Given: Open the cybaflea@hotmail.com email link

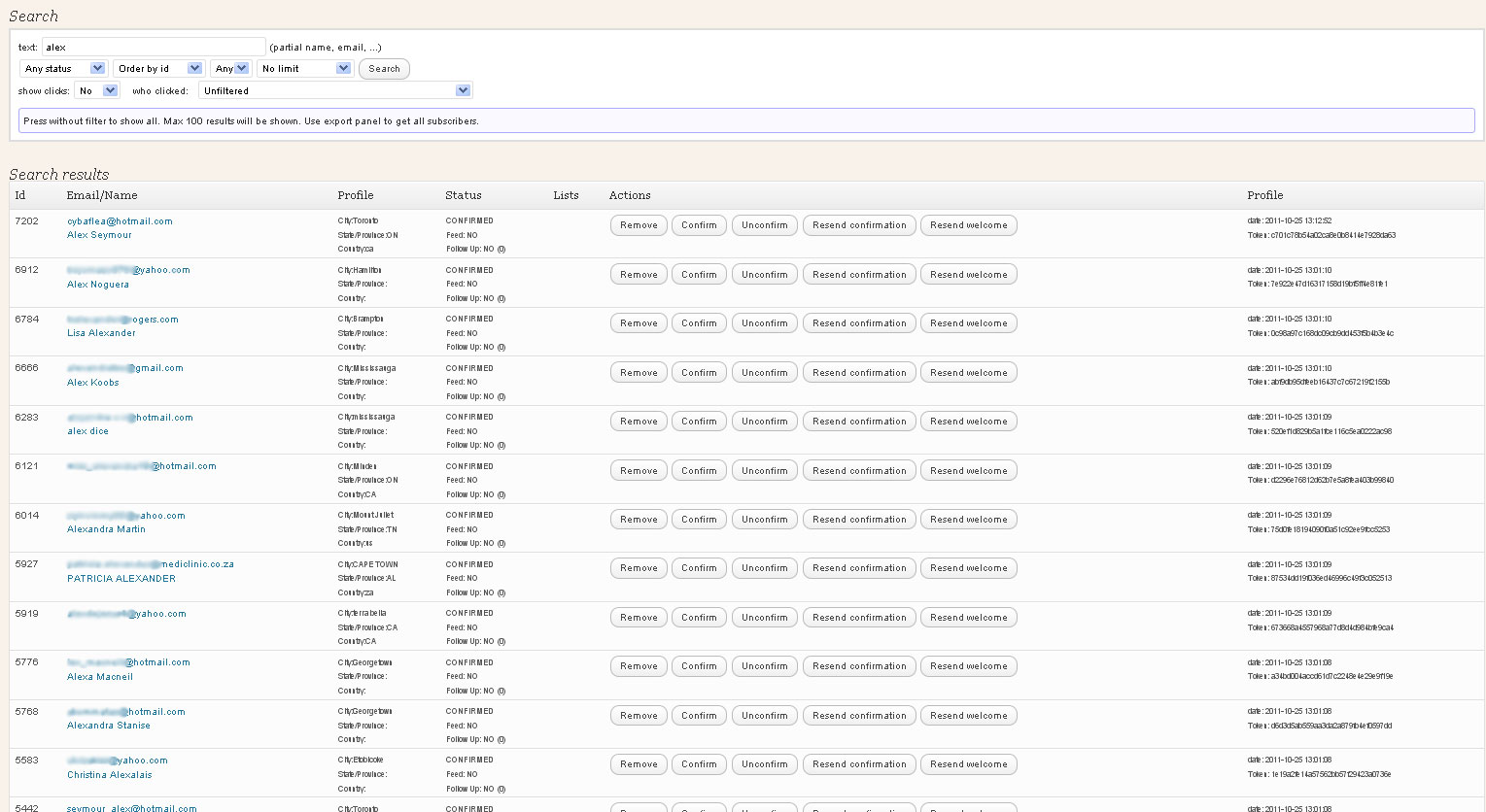Looking at the screenshot, I should coord(120,221).
